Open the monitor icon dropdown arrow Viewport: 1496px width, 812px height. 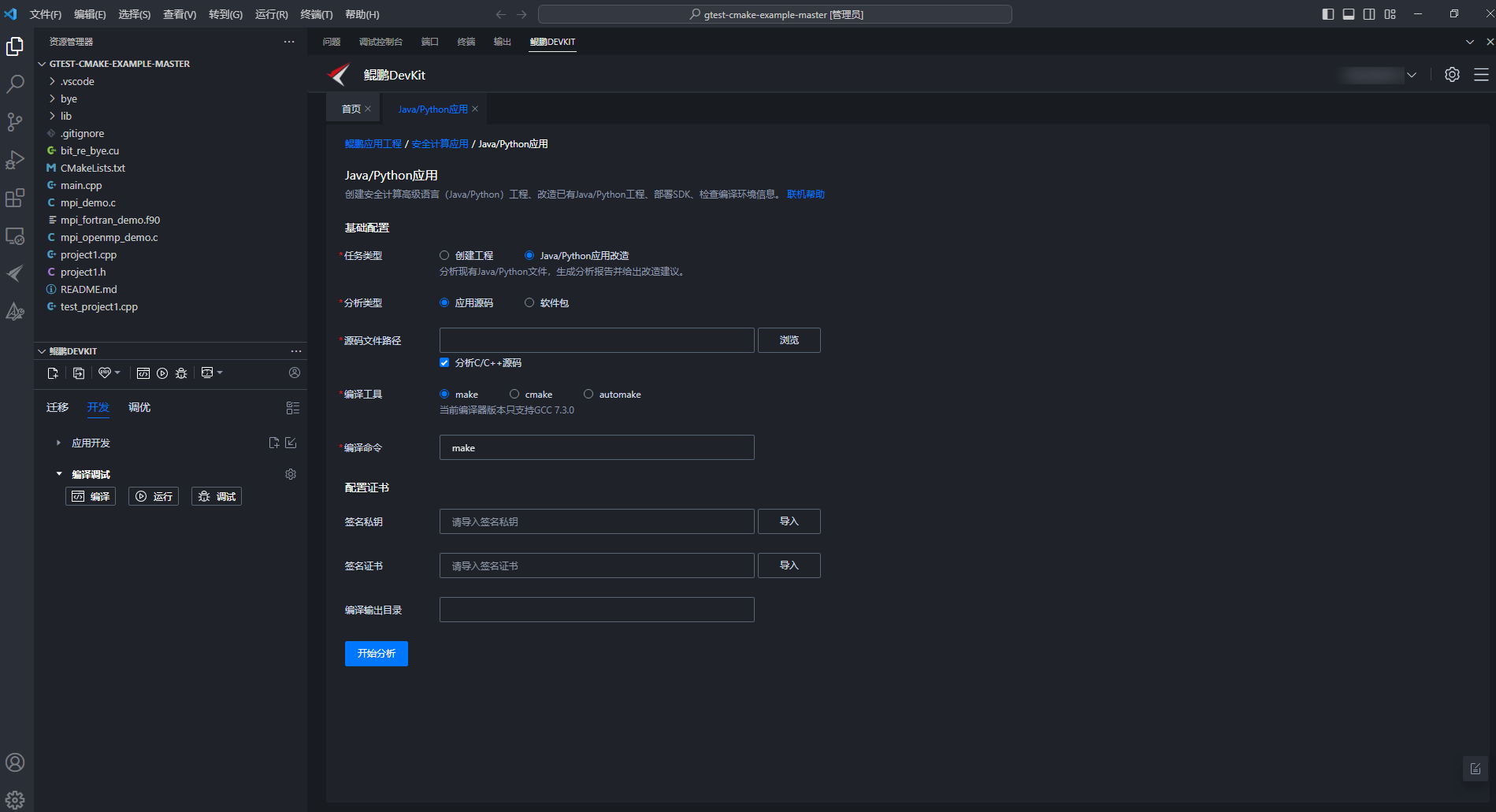(x=220, y=373)
